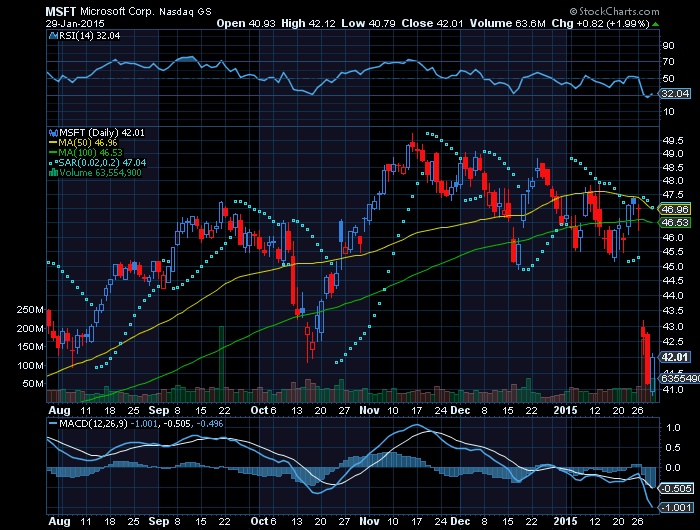Screen dimensions: 700x530
Task: Click the Volume 63.6M value in header
Action: tap(508, 23)
